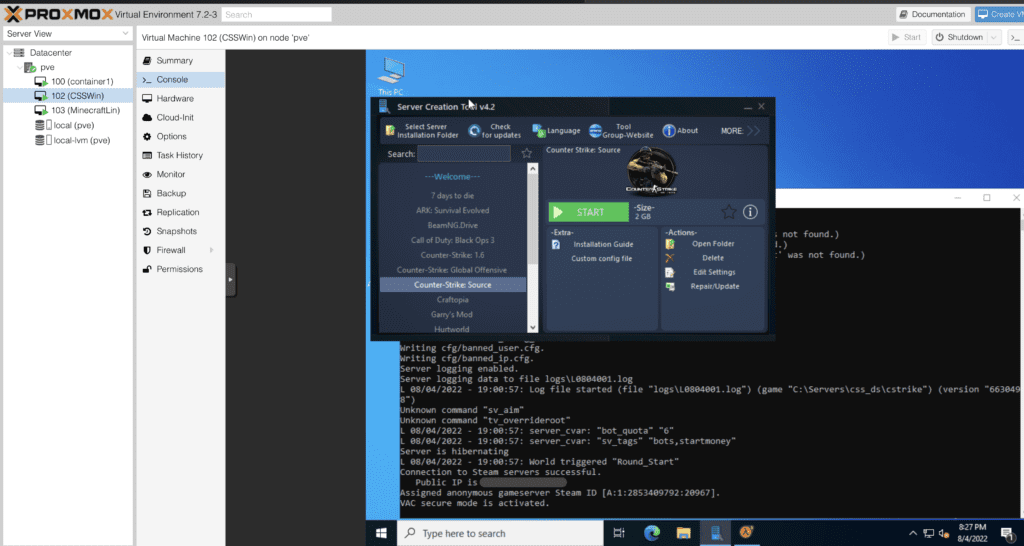Click the Delete action
Viewport: 1024px width, 546px height.
pyautogui.click(x=712, y=258)
